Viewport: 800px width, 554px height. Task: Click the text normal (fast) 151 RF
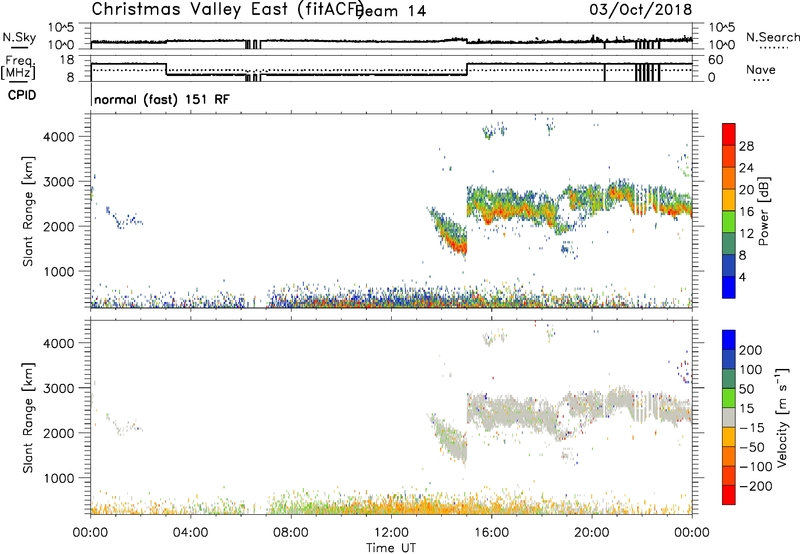tap(162, 99)
